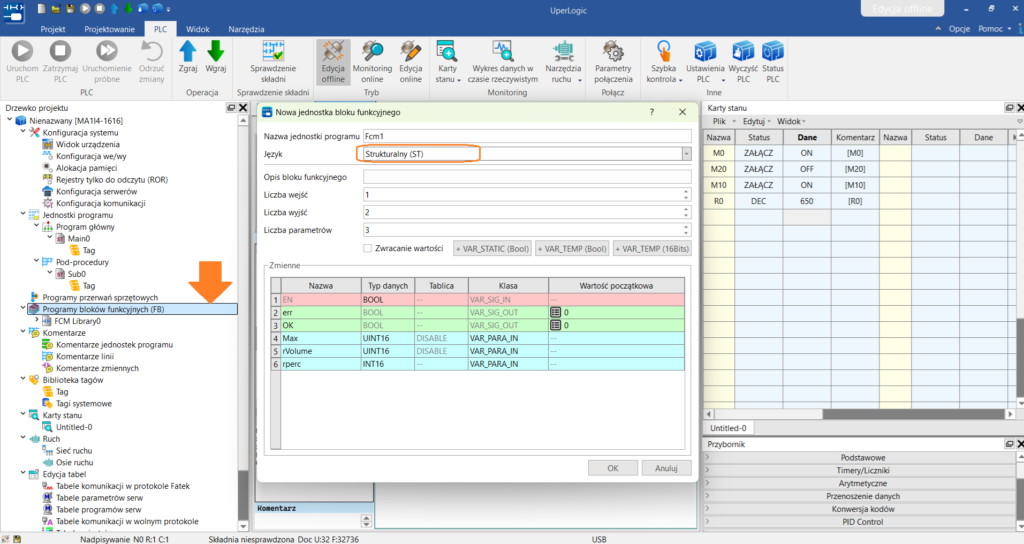The width and height of the screenshot is (1024, 544).
Task: Open the Projekt ribbon tab
Action: click(x=53, y=29)
